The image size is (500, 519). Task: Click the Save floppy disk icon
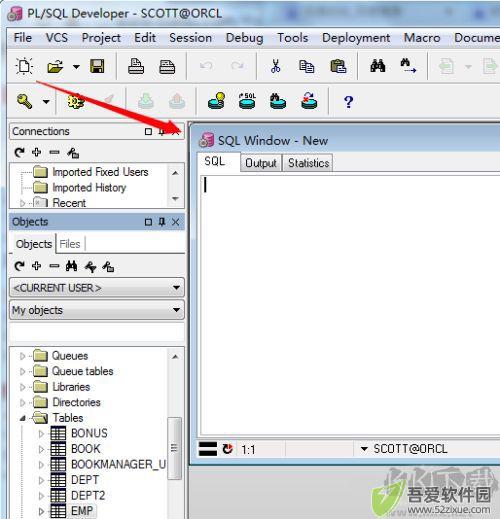97,66
